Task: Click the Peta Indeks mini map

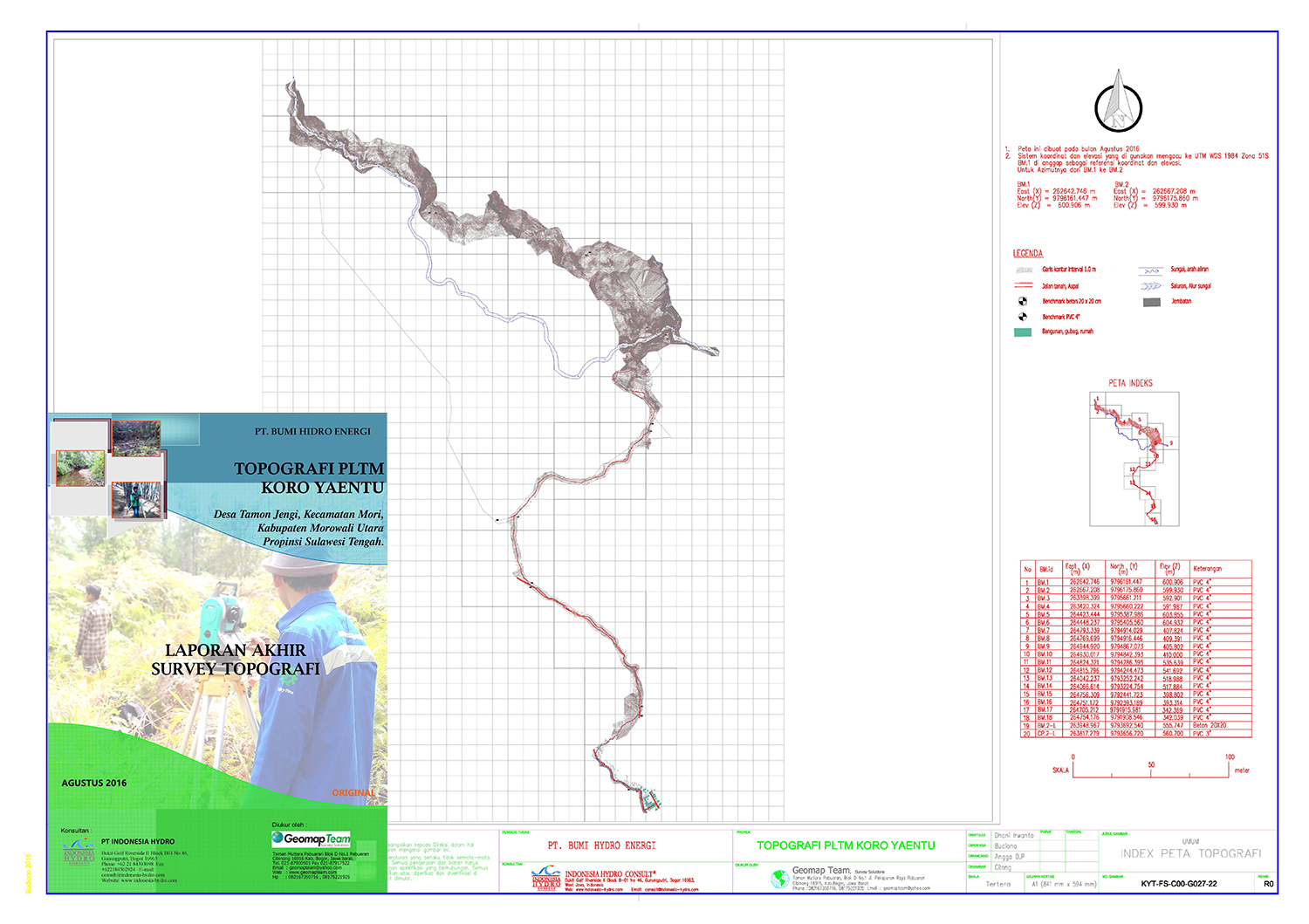Action: point(1134,458)
